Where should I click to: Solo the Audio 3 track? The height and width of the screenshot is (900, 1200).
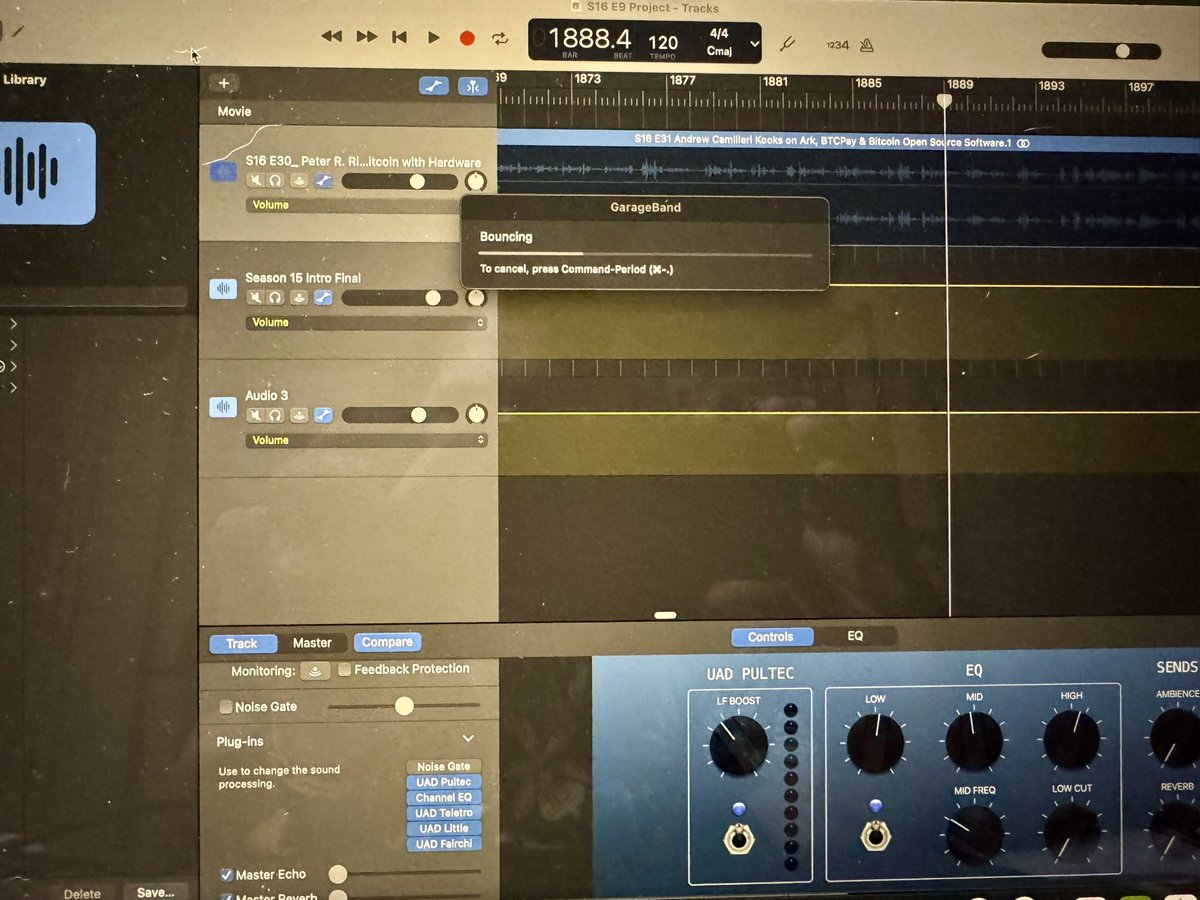click(274, 415)
